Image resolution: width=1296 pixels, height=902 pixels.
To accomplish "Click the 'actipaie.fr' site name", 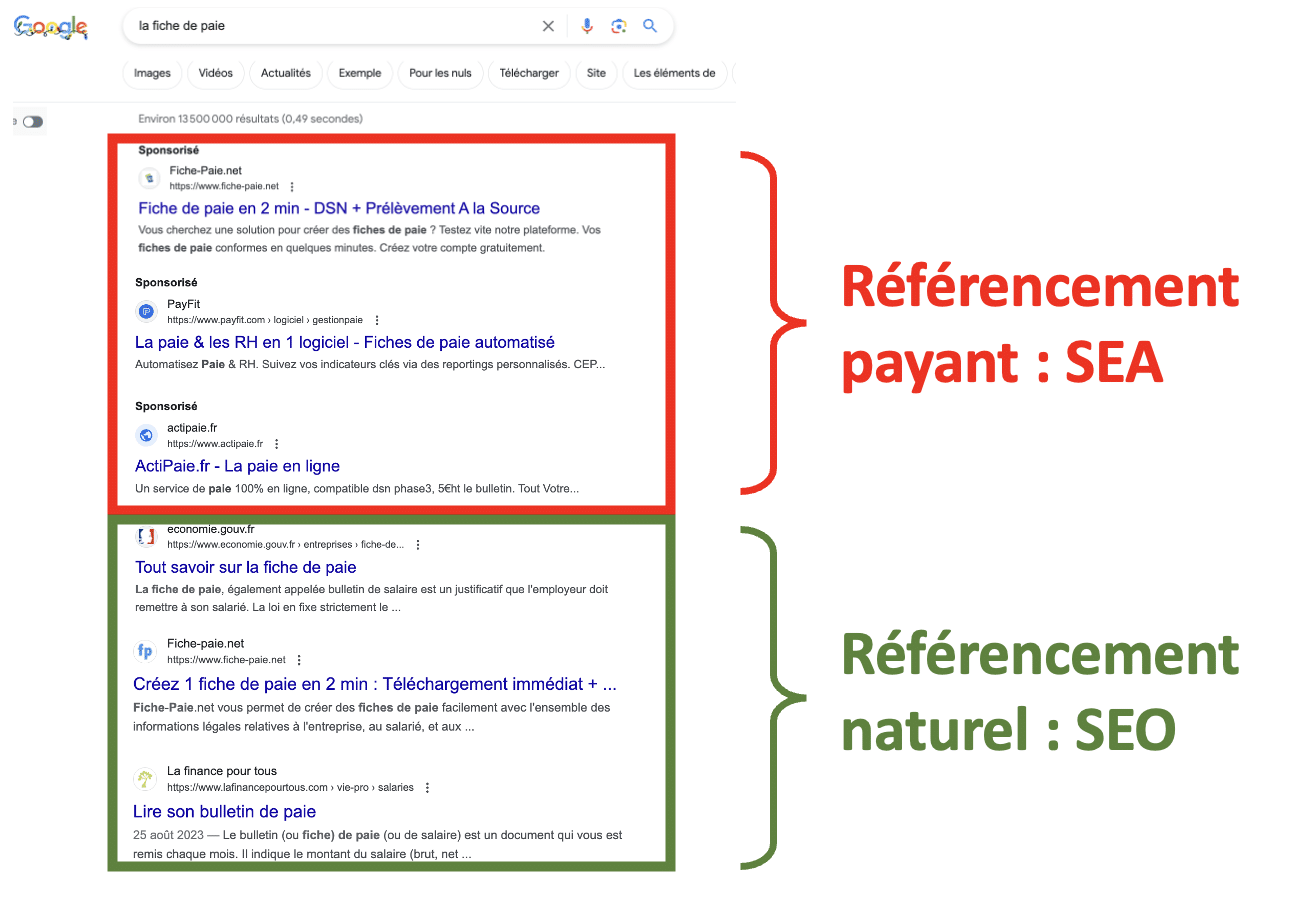I will (x=192, y=428).
